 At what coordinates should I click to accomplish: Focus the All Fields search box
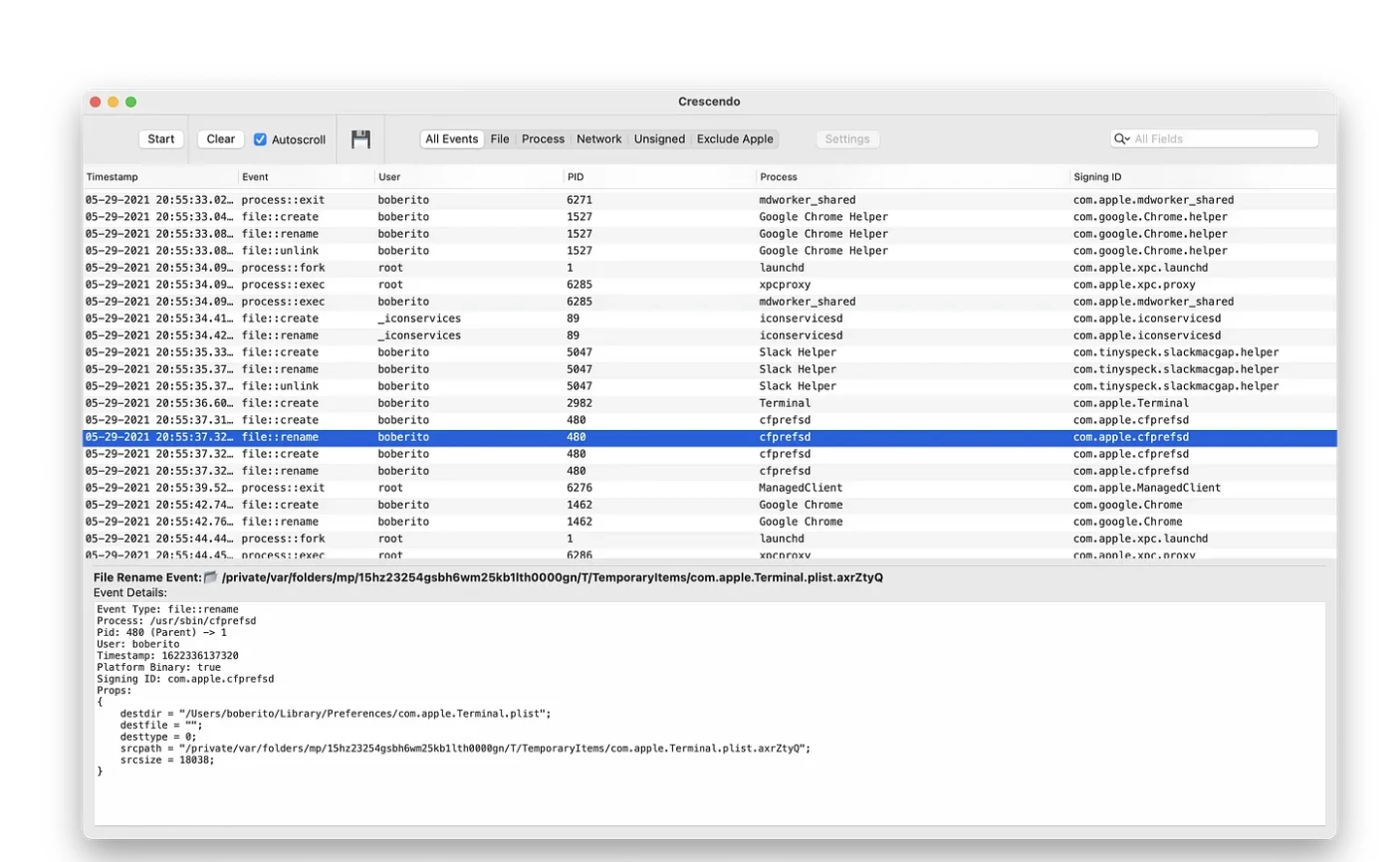point(1215,139)
